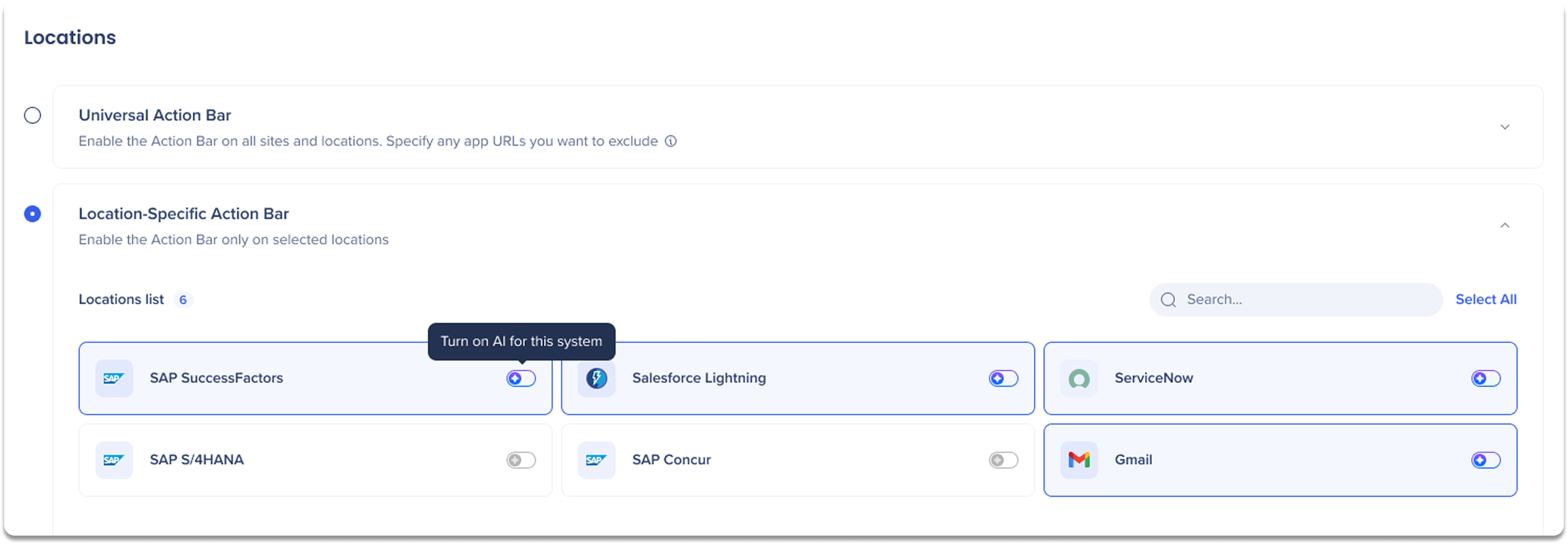
Task: Select Location-Specific Action Bar radio button
Action: pos(32,214)
